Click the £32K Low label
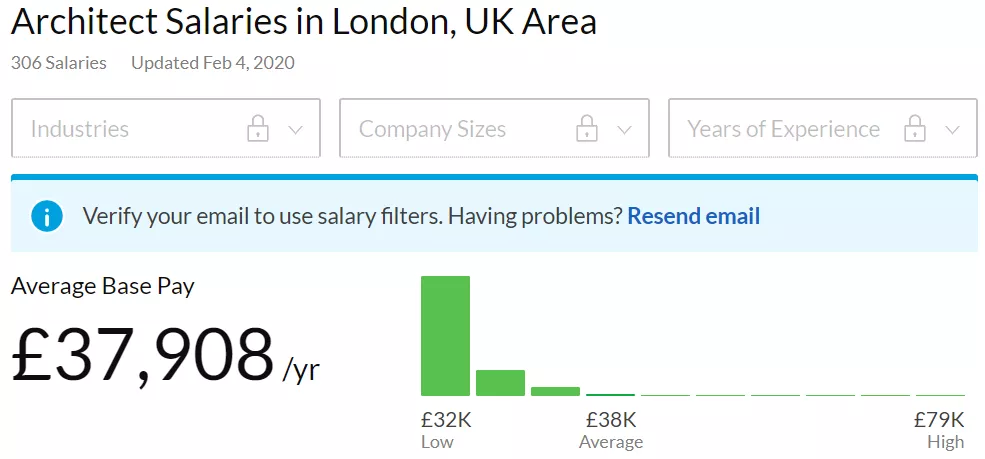Image resolution: width=985 pixels, height=459 pixels. point(446,429)
